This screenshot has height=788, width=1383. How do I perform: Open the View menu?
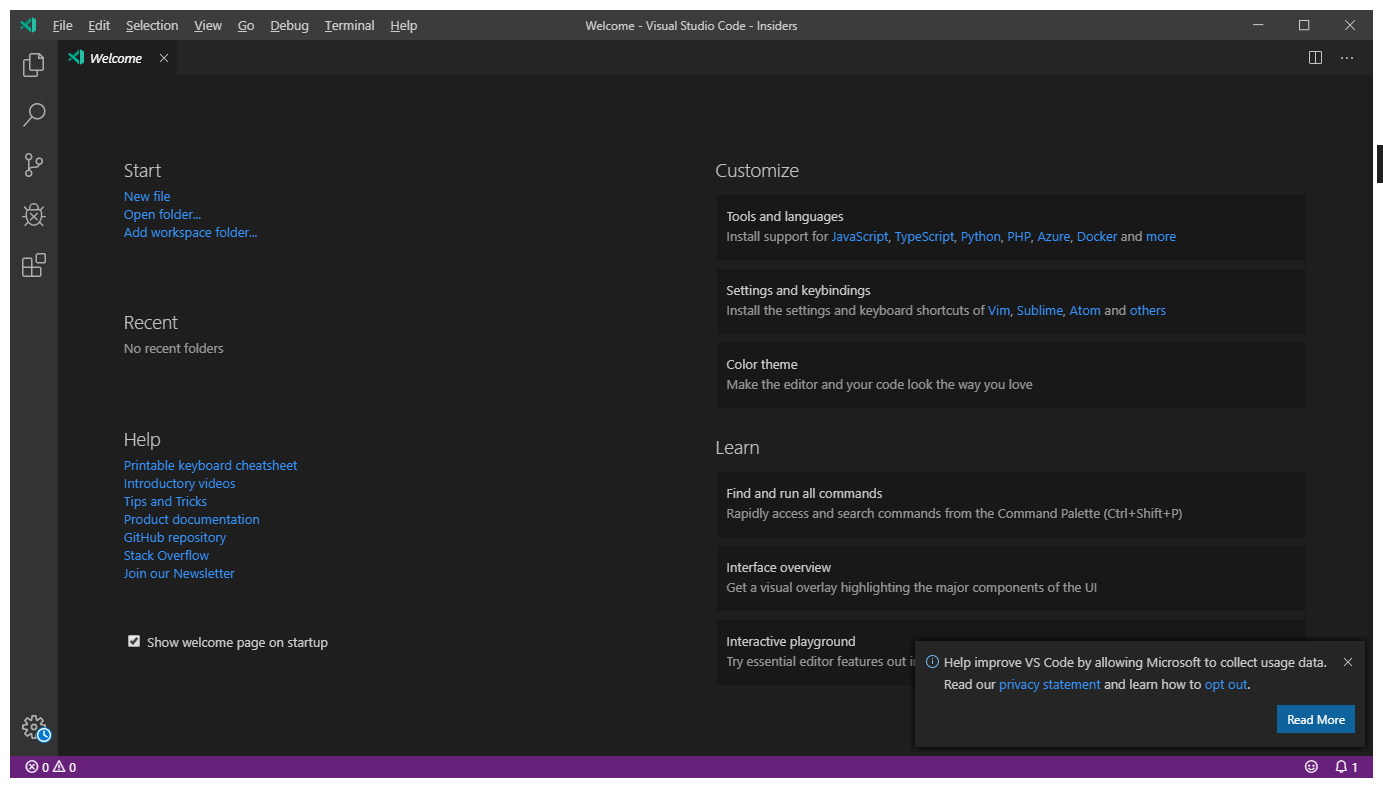[208, 25]
